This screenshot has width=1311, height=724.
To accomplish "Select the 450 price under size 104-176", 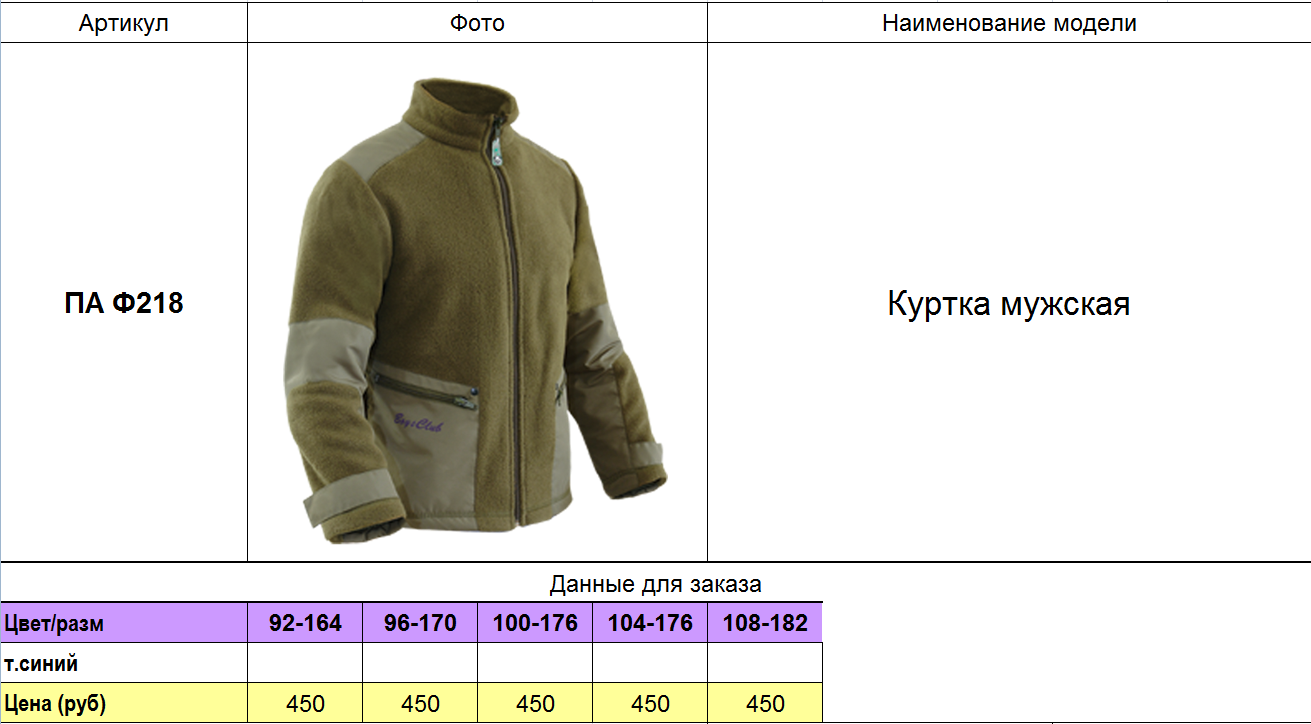I will (x=650, y=703).
